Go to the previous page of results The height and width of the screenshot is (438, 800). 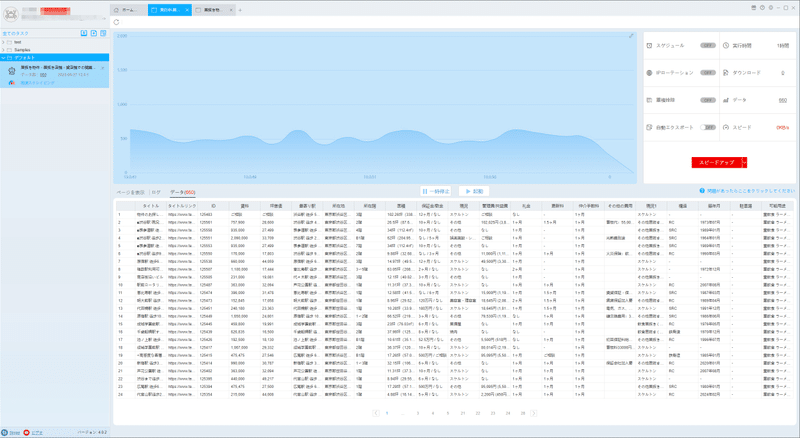[376, 413]
